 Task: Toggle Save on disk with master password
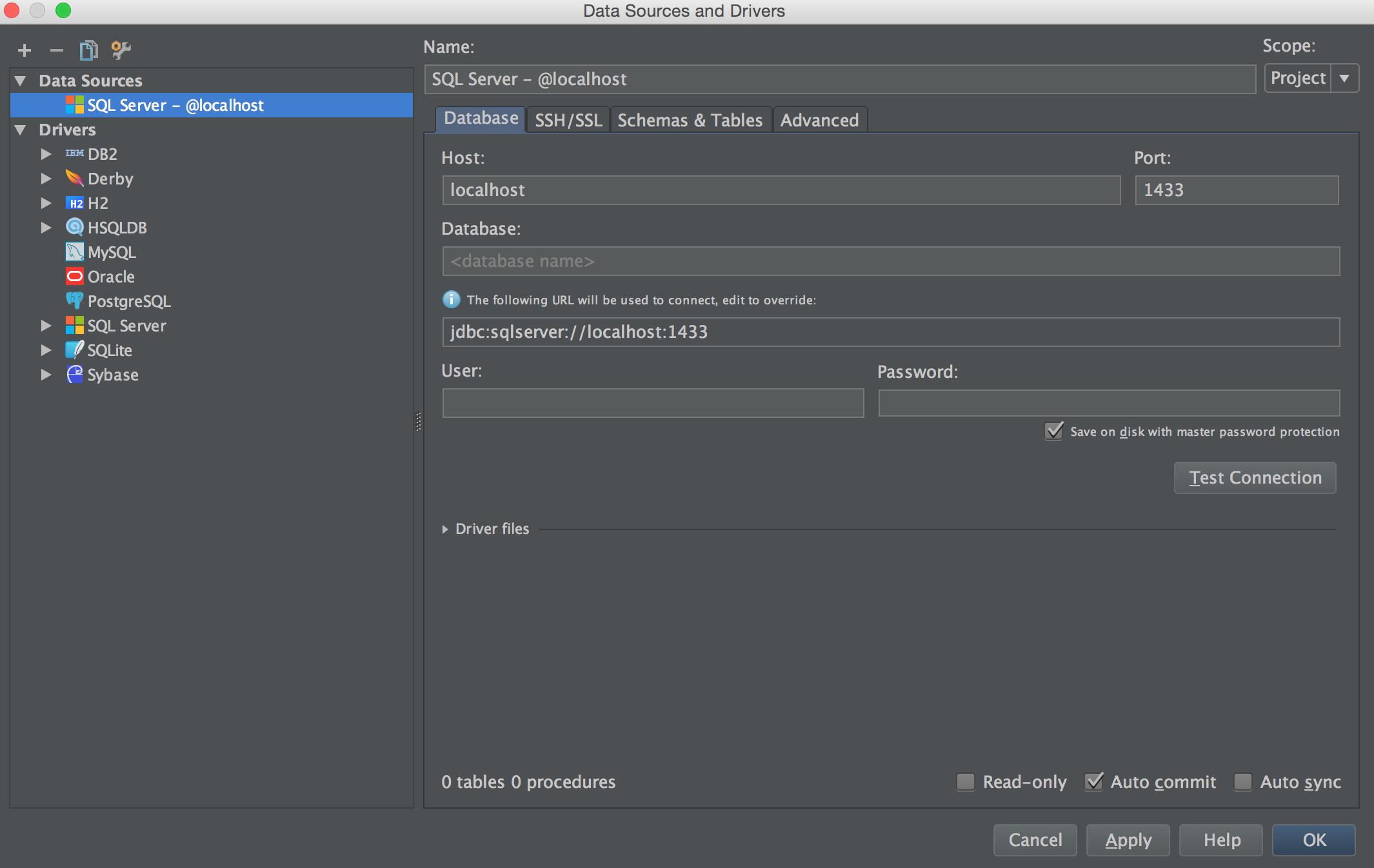coord(1053,431)
